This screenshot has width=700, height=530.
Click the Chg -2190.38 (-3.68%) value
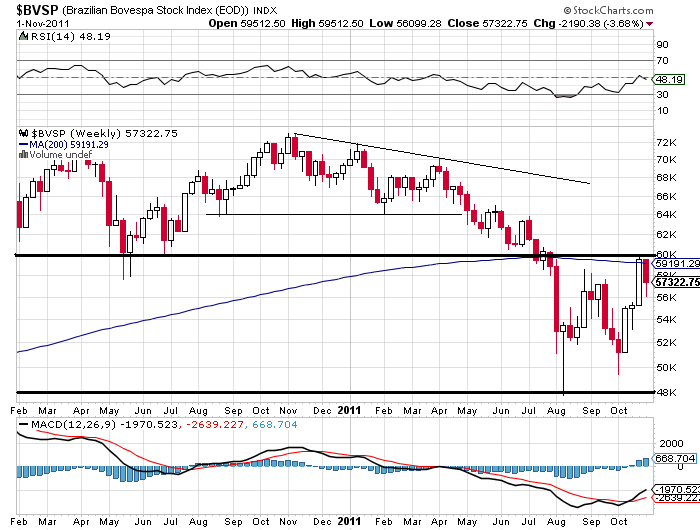point(588,24)
